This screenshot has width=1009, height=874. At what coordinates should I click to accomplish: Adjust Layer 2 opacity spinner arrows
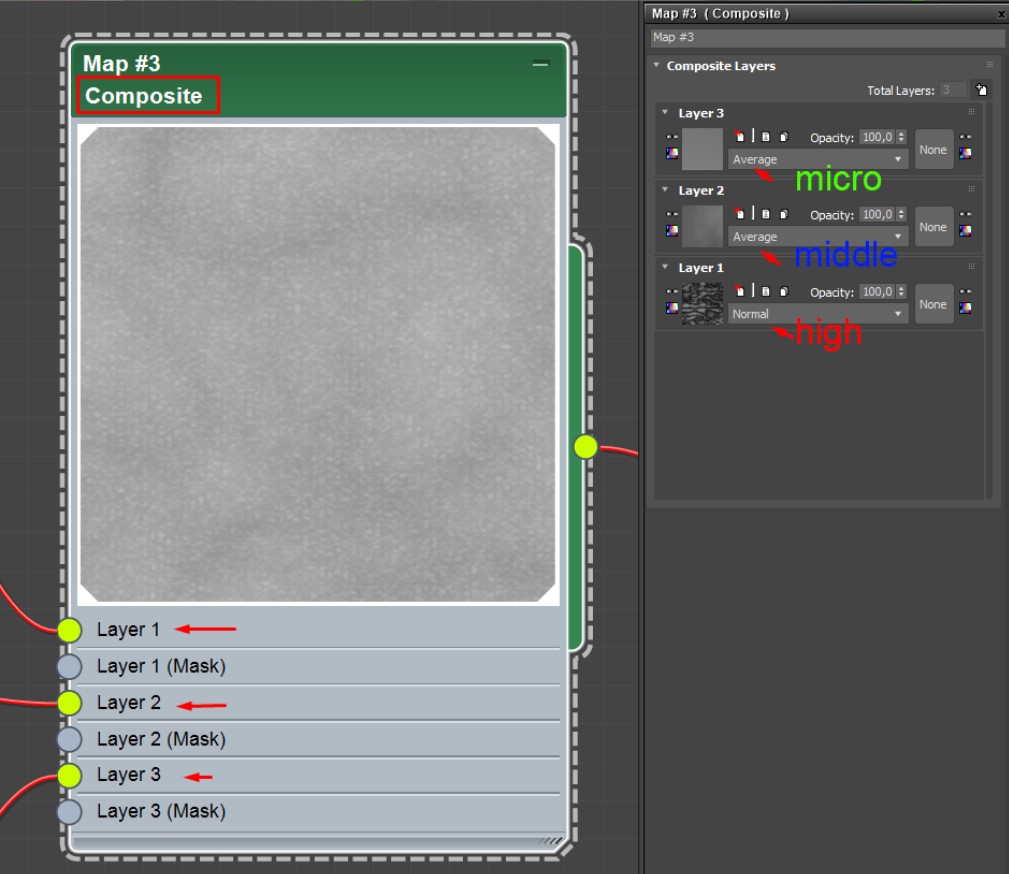(x=901, y=214)
